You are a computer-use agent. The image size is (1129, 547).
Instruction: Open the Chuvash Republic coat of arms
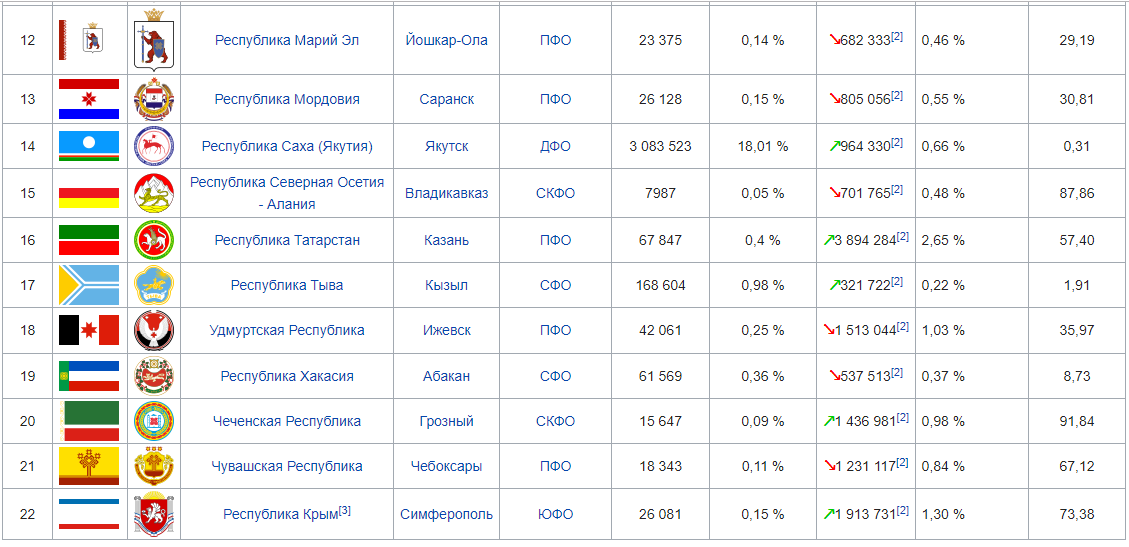coord(154,466)
